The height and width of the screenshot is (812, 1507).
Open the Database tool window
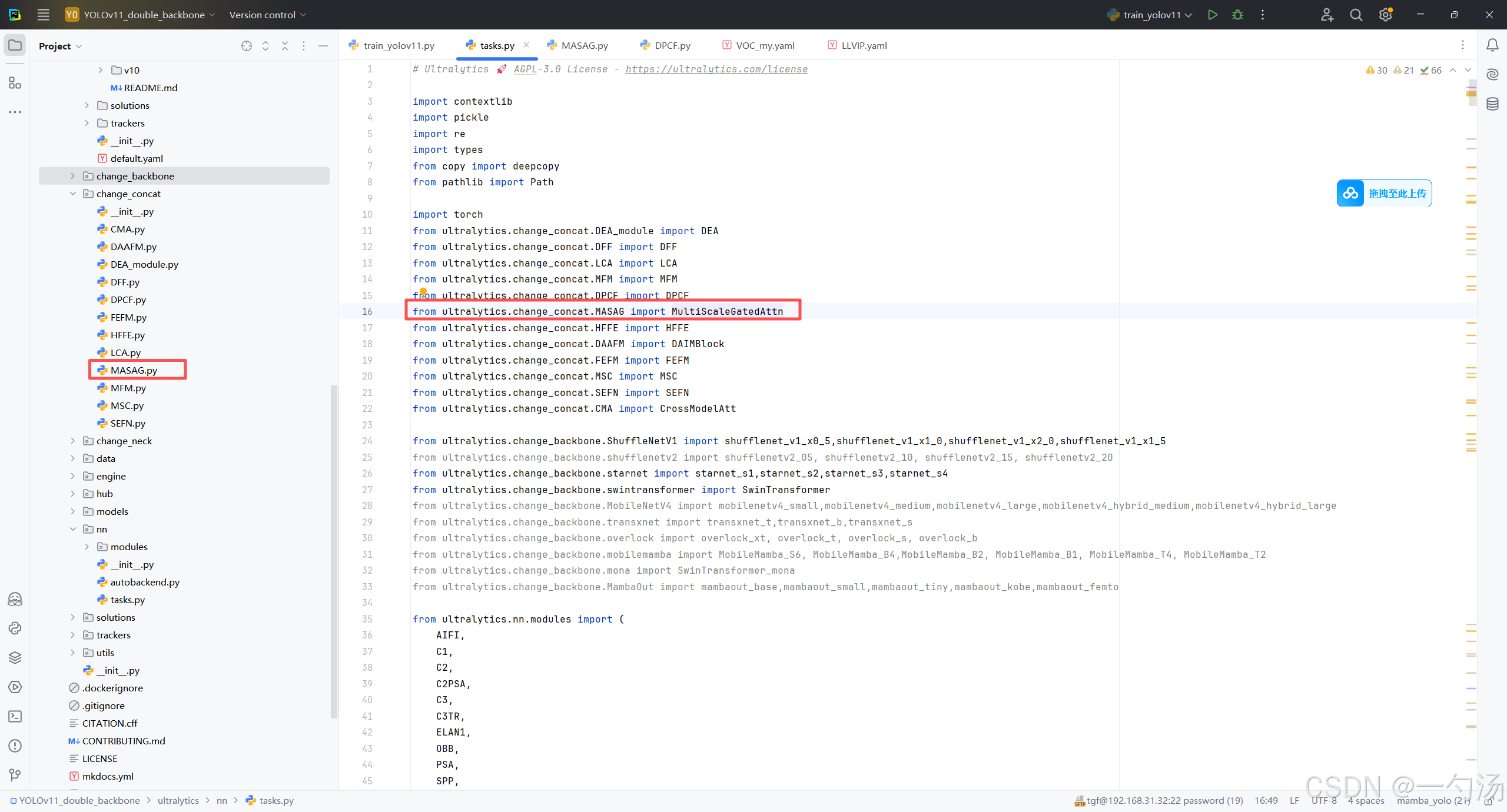pyautogui.click(x=1492, y=104)
